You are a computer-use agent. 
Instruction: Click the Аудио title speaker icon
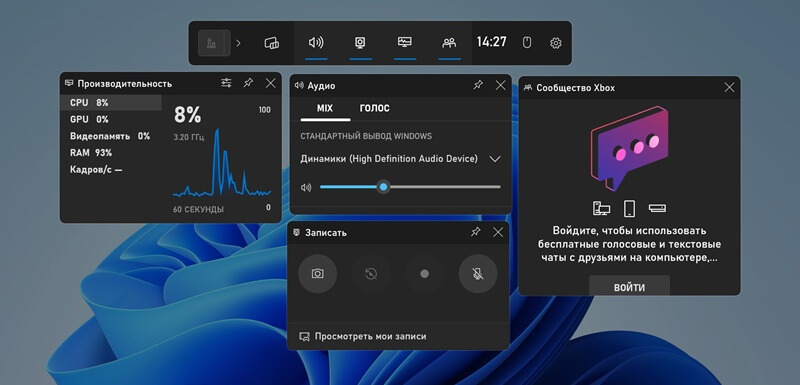pyautogui.click(x=299, y=85)
